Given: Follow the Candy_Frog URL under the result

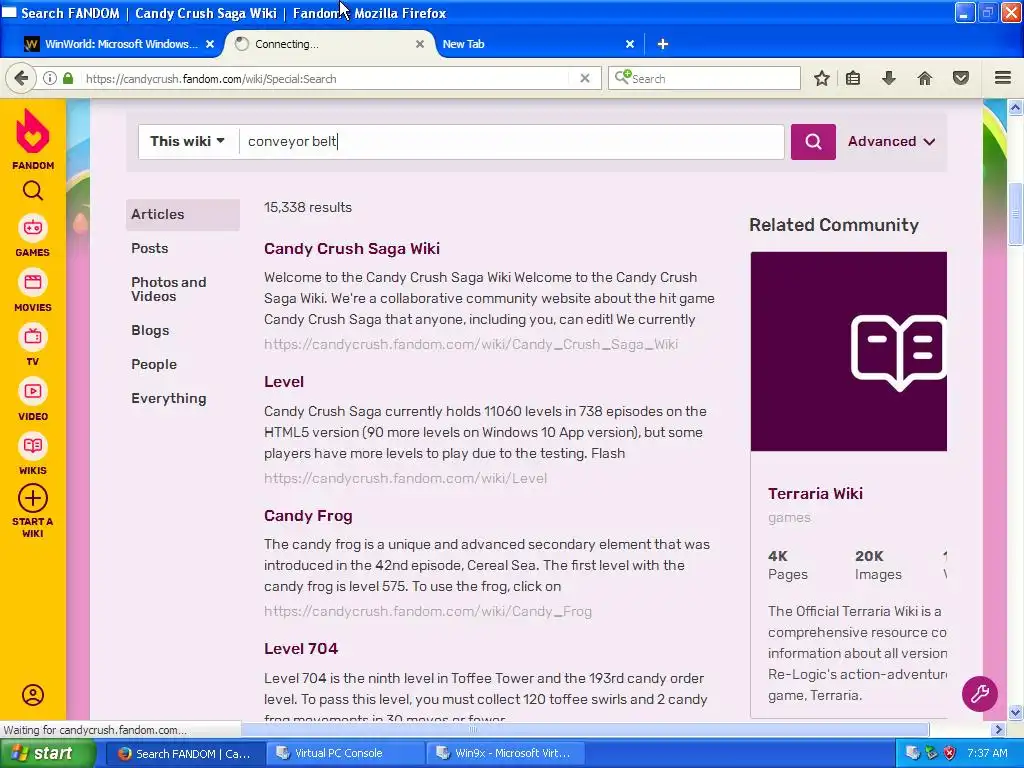Looking at the screenshot, I should pos(428,611).
